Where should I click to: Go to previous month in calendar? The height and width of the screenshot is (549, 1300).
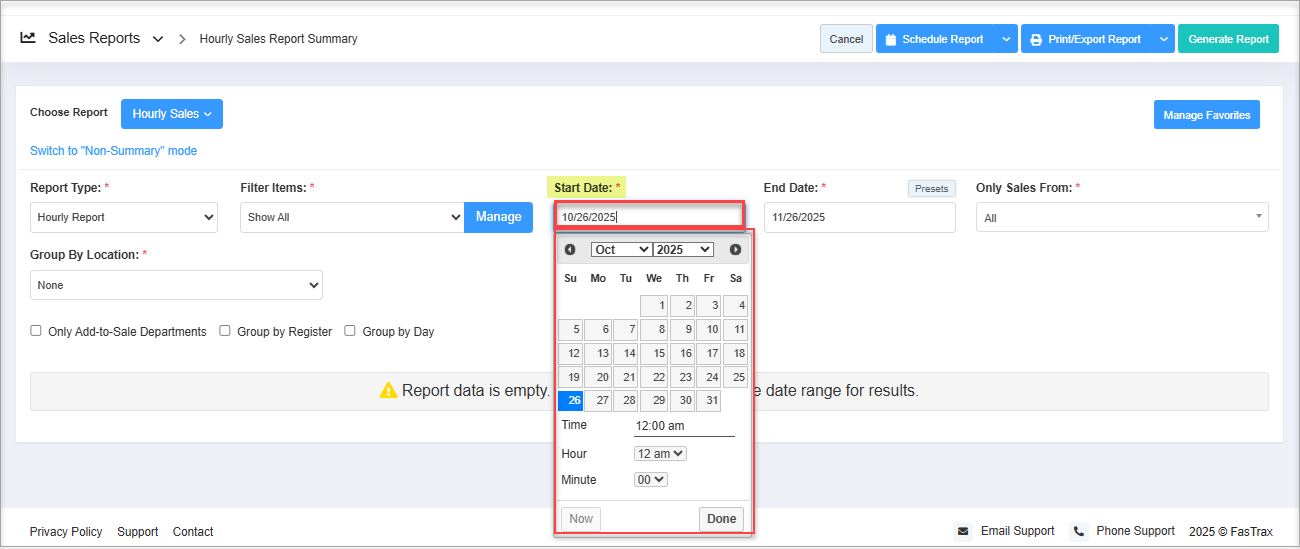click(570, 250)
